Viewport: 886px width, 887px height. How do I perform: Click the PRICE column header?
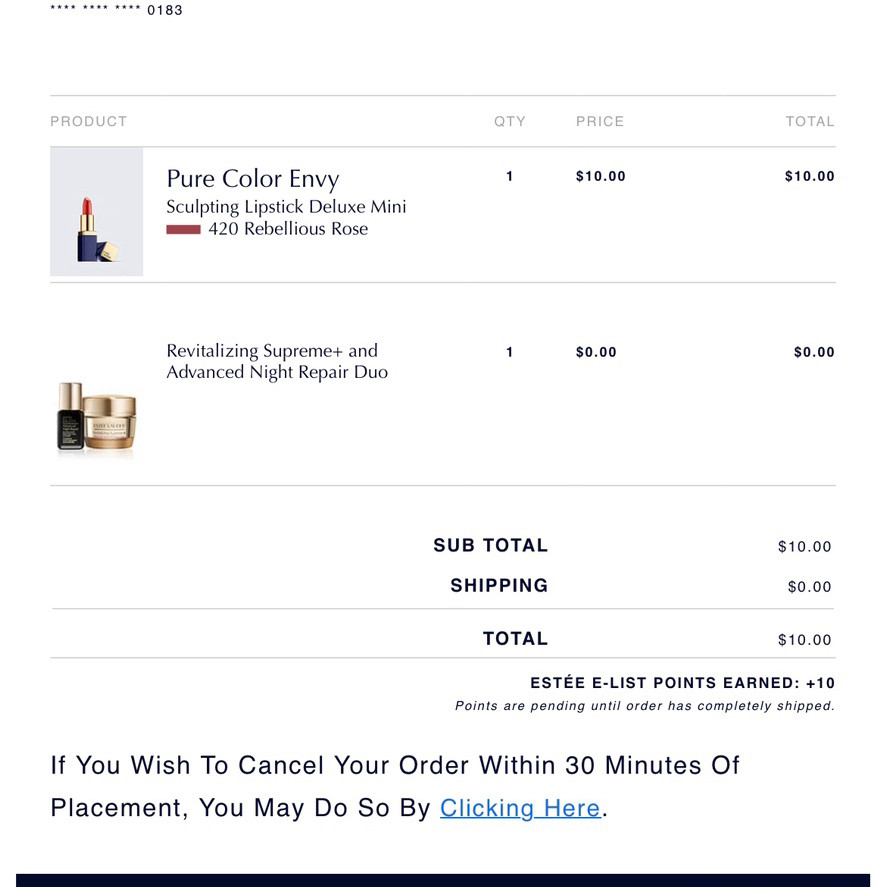pos(600,122)
